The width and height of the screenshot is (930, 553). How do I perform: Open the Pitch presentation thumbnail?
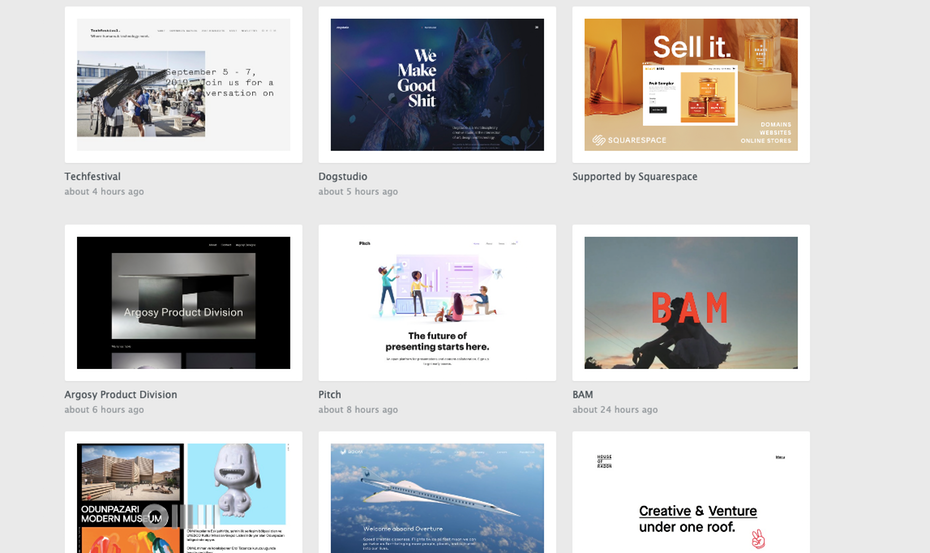pos(437,303)
